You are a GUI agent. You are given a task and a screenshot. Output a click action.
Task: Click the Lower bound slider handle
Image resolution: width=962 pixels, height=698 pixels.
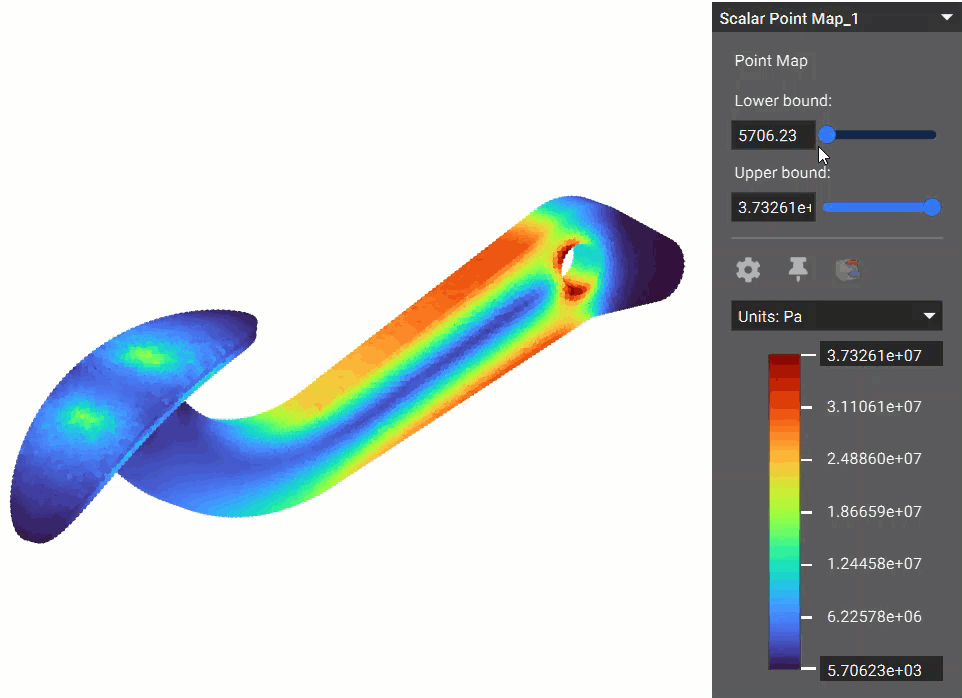[827, 135]
